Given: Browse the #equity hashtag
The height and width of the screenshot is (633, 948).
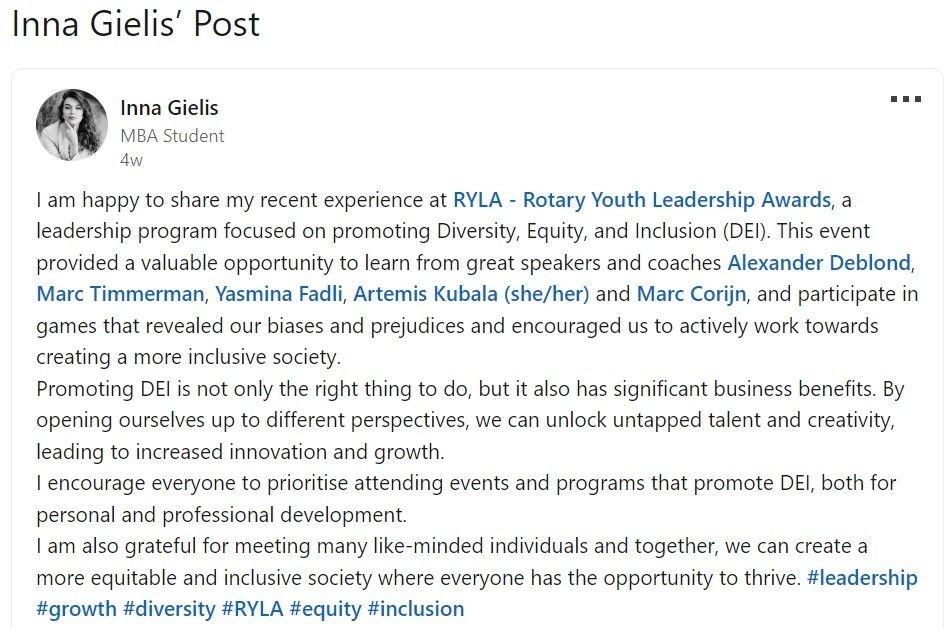Looking at the screenshot, I should (325, 609).
